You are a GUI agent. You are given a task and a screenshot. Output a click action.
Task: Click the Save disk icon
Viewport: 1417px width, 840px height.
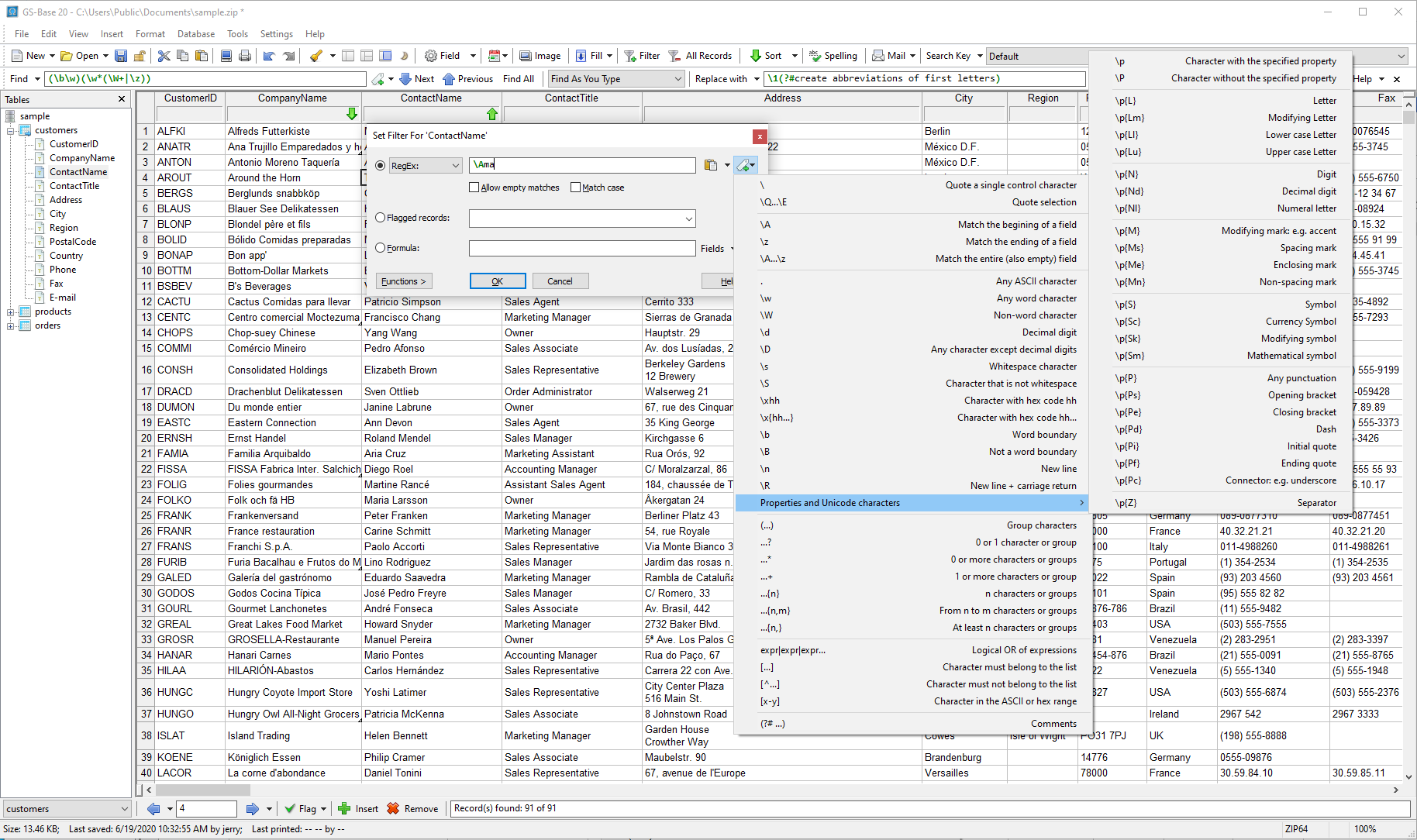coord(121,56)
